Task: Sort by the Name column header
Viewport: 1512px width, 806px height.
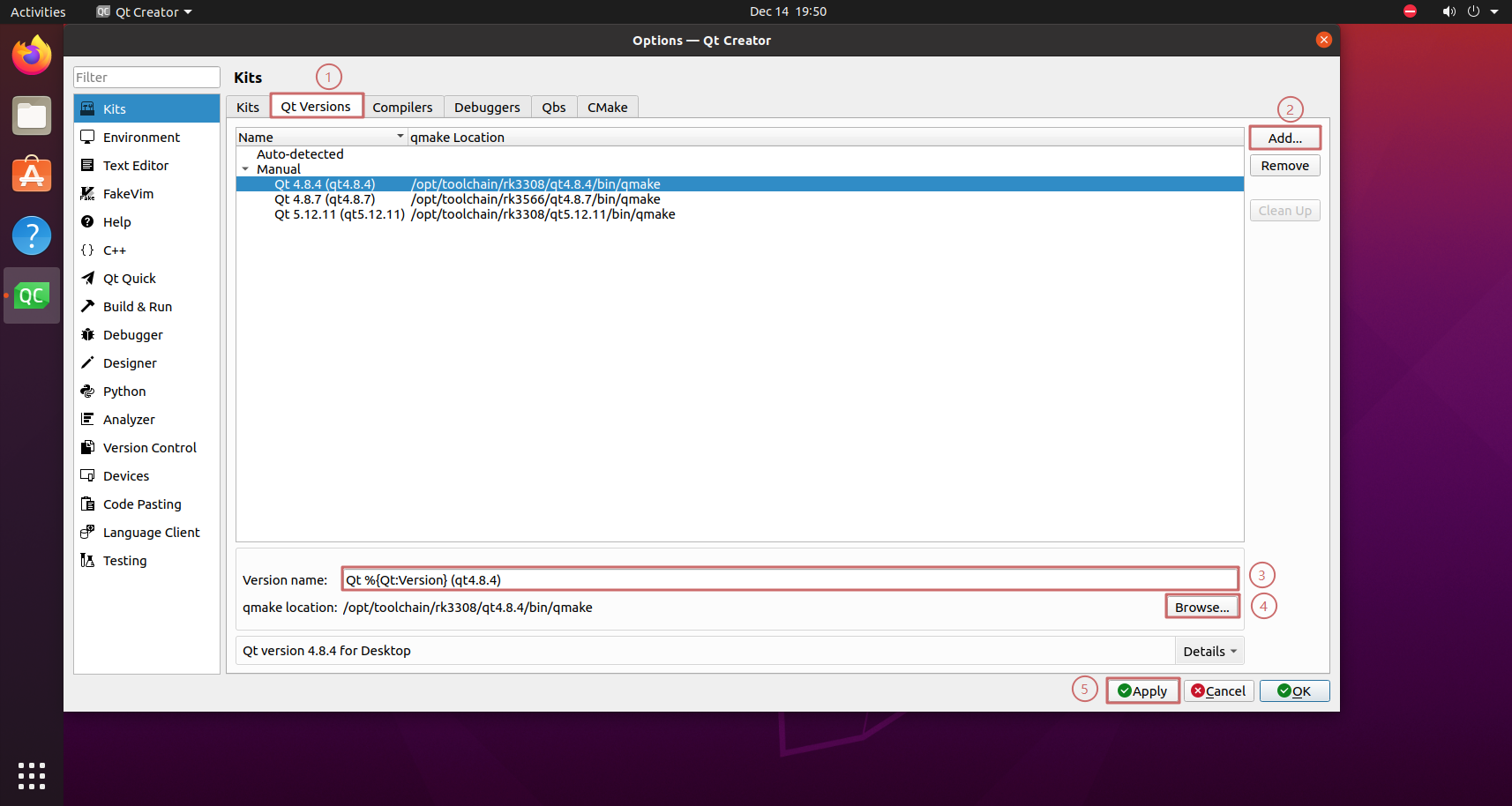Action: 319,138
